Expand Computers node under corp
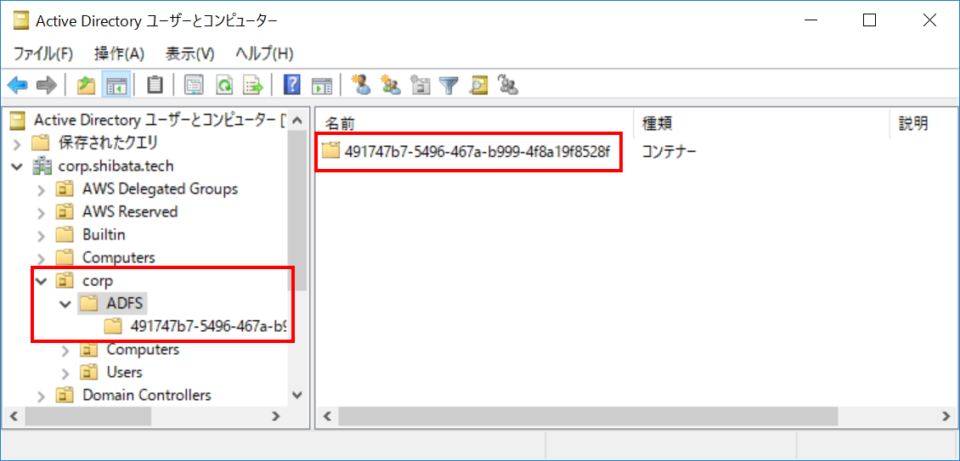 (66, 350)
